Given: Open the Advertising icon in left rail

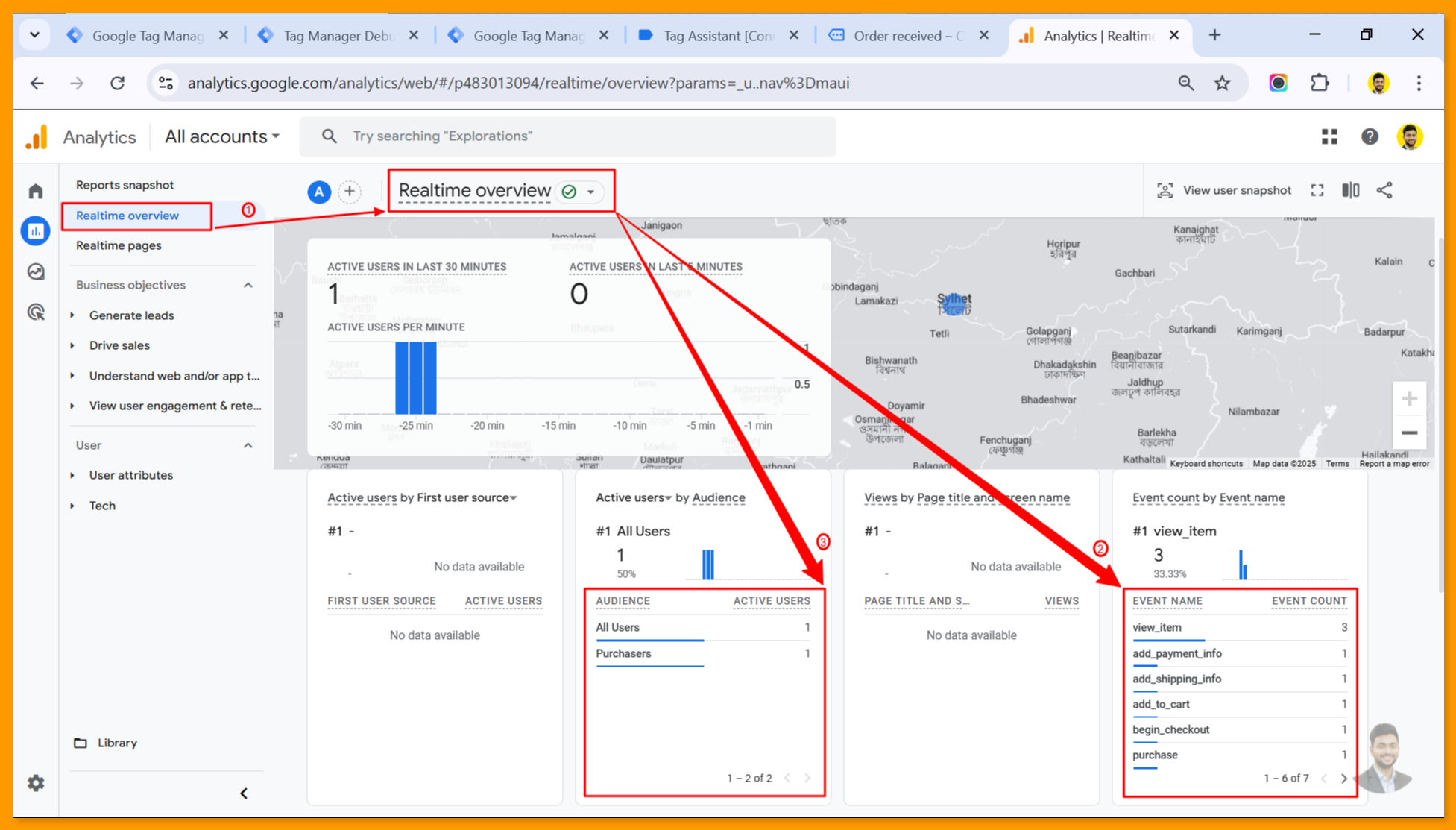Looking at the screenshot, I should click(36, 312).
